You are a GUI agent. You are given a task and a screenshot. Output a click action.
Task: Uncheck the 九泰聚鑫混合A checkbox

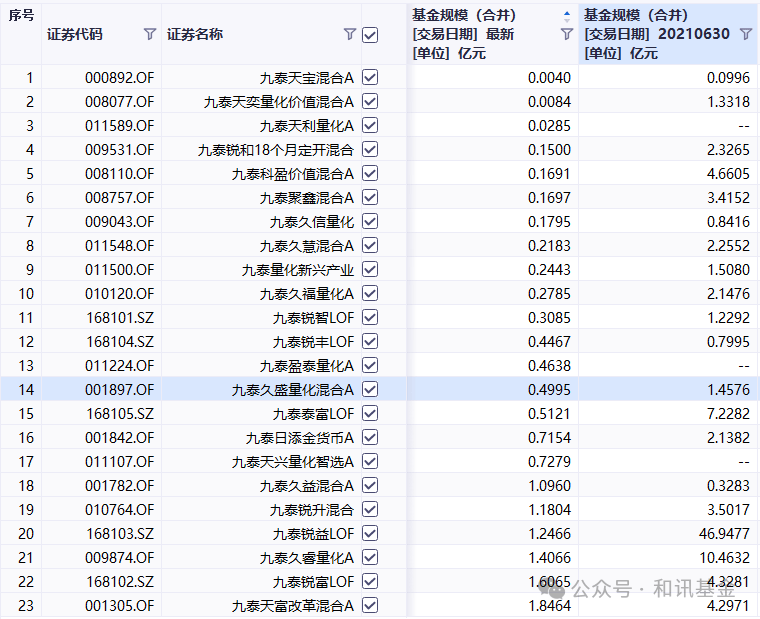tap(370, 197)
